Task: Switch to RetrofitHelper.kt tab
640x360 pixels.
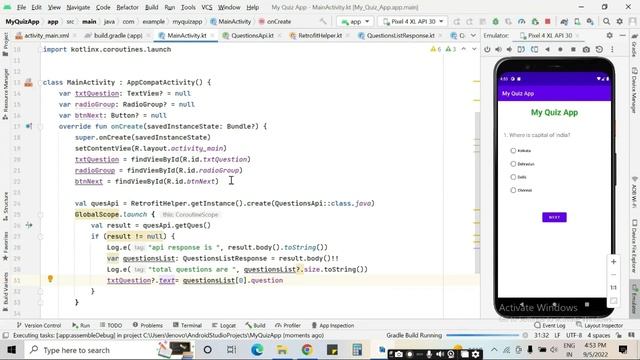Action: 320,36
